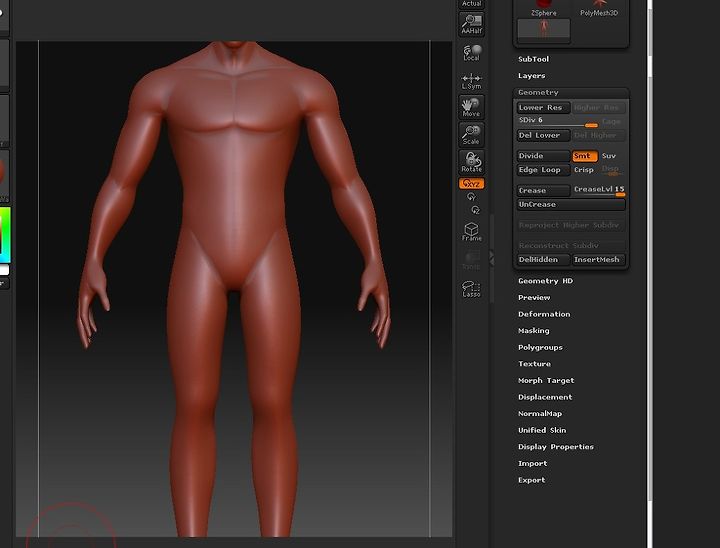The height and width of the screenshot is (548, 720).
Task: Adjust the CreaseLvl 15 slider
Action: click(x=599, y=190)
